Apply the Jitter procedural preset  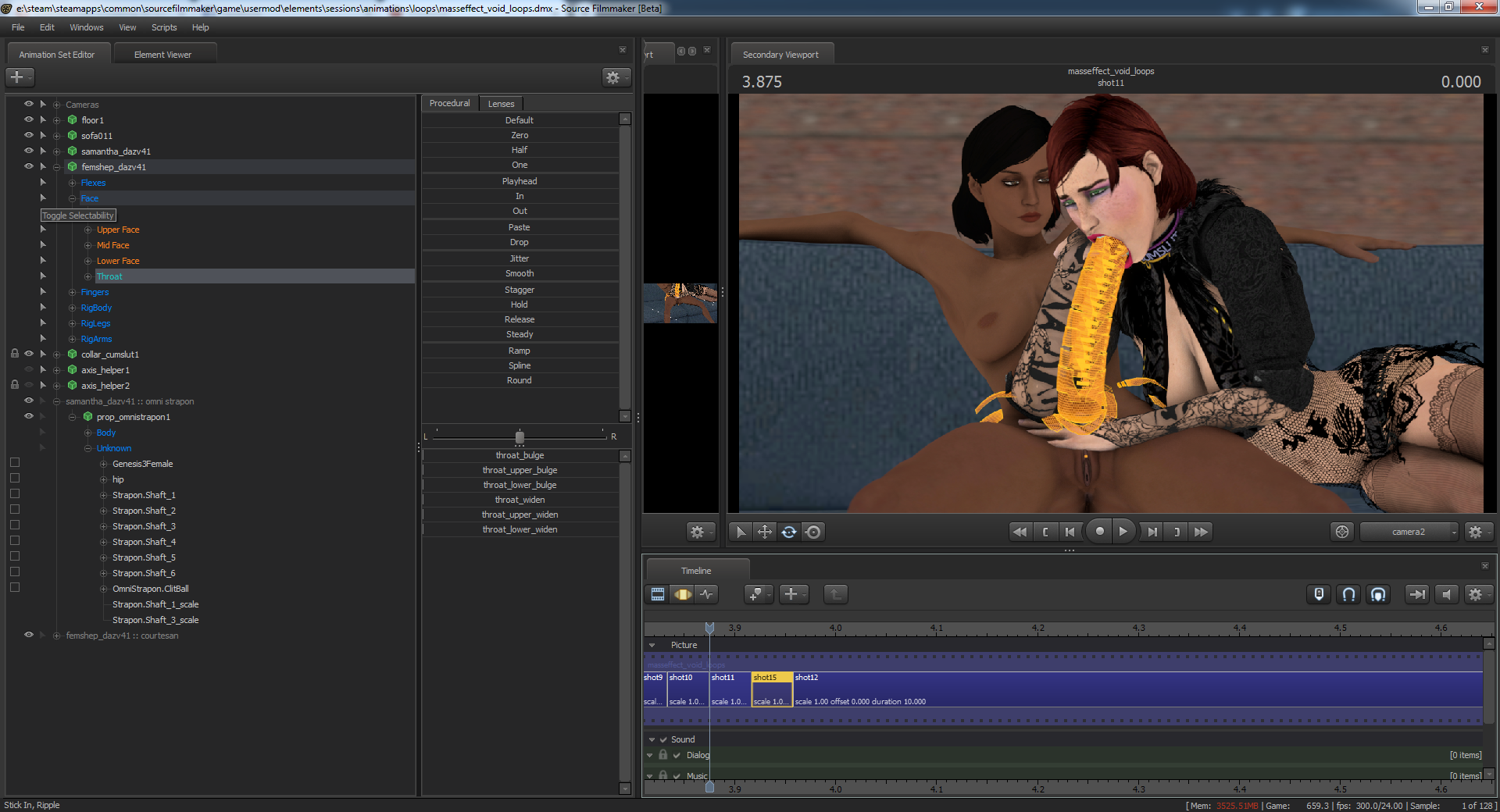click(x=520, y=258)
